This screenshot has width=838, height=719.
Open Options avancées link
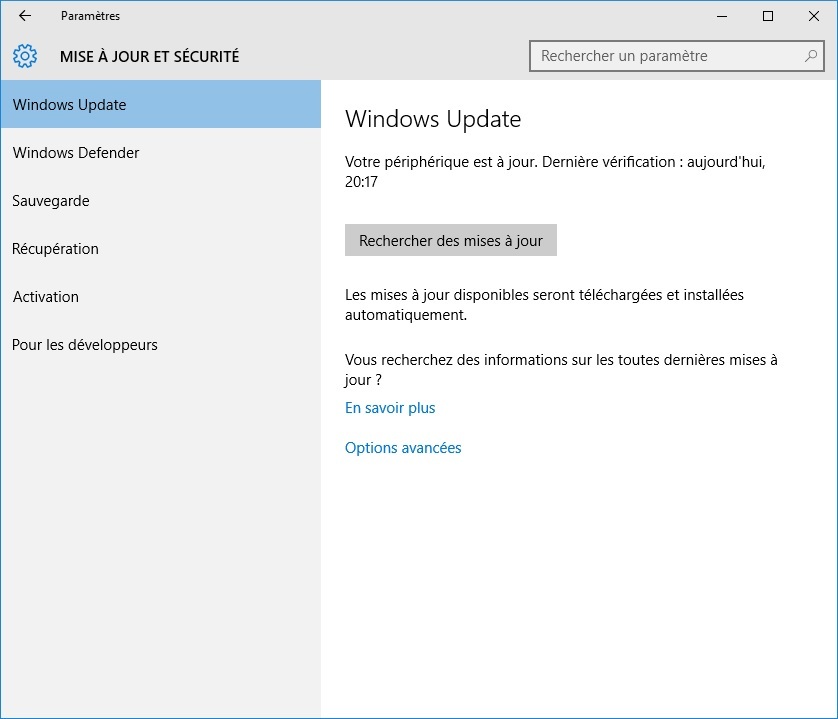(403, 448)
